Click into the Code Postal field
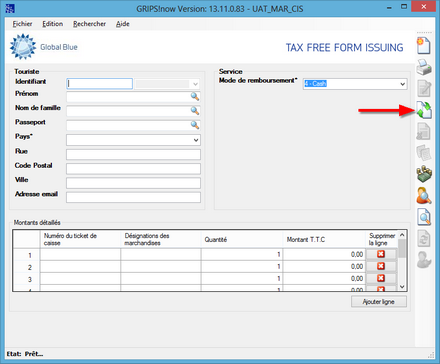The height and width of the screenshot is (364, 440). click(133, 169)
